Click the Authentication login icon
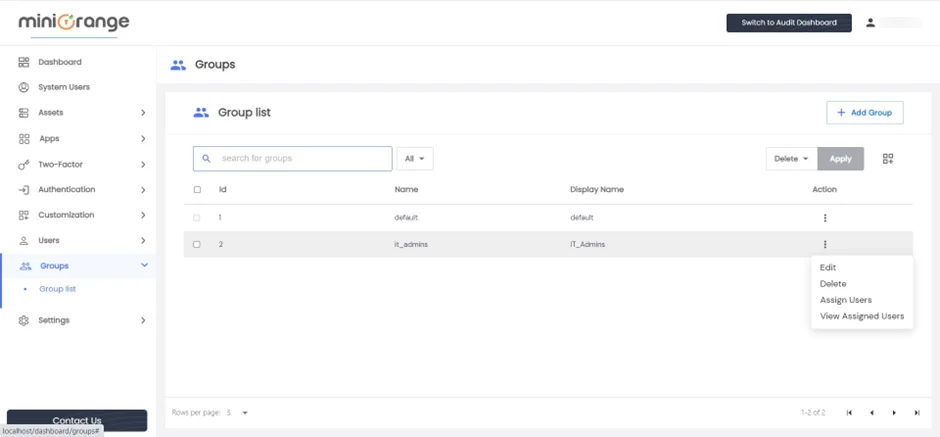The height and width of the screenshot is (437, 940). click(x=24, y=189)
